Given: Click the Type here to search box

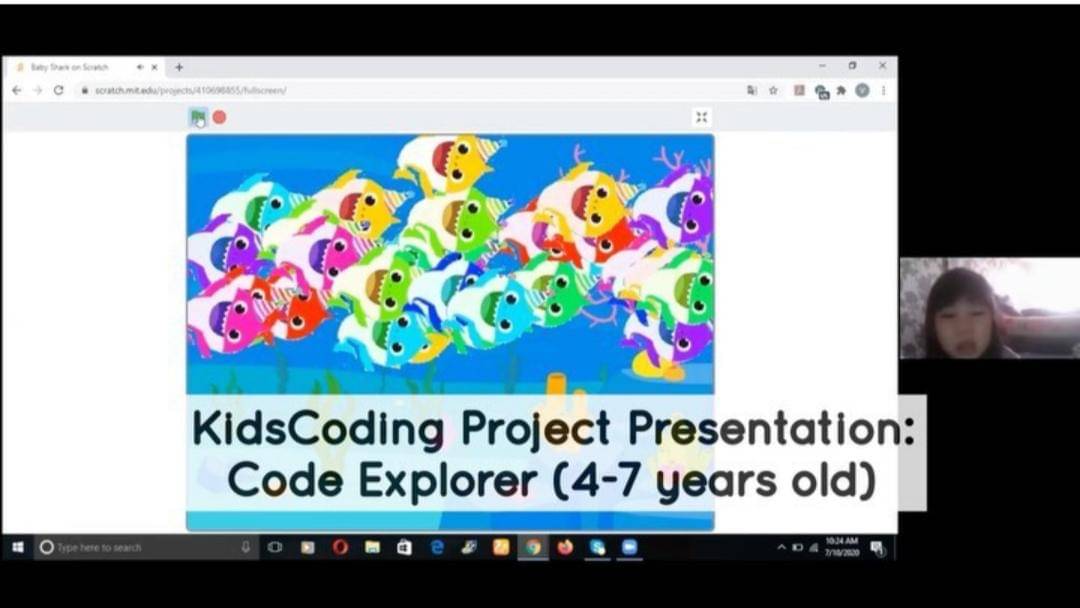Looking at the screenshot, I should click(140, 547).
